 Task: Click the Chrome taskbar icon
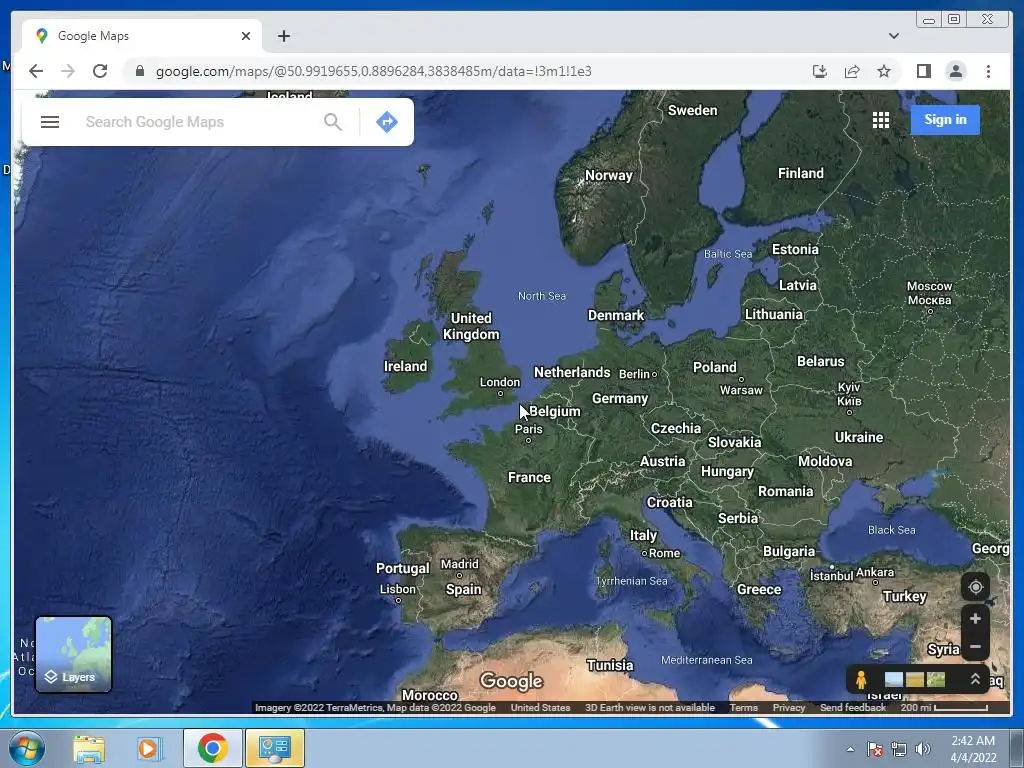212,748
